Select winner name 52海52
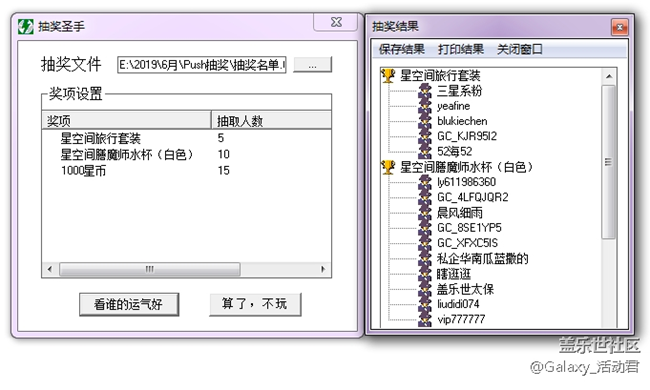The width and height of the screenshot is (650, 390). point(454,151)
